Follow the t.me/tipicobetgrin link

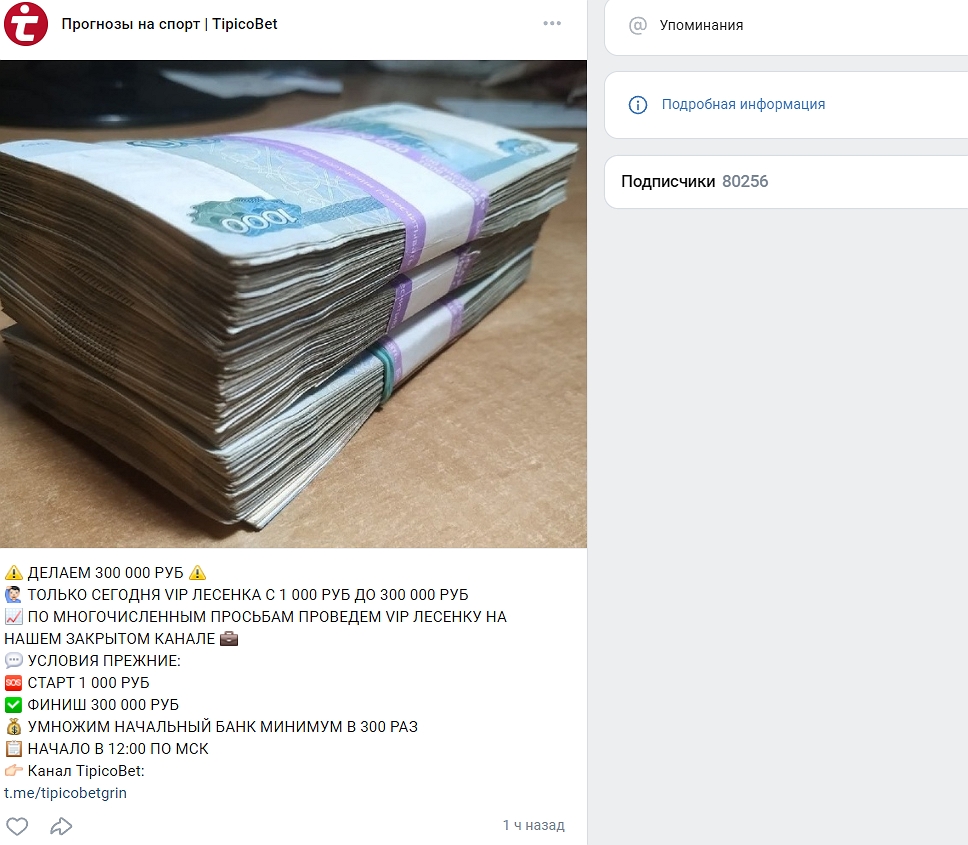pyautogui.click(x=65, y=793)
